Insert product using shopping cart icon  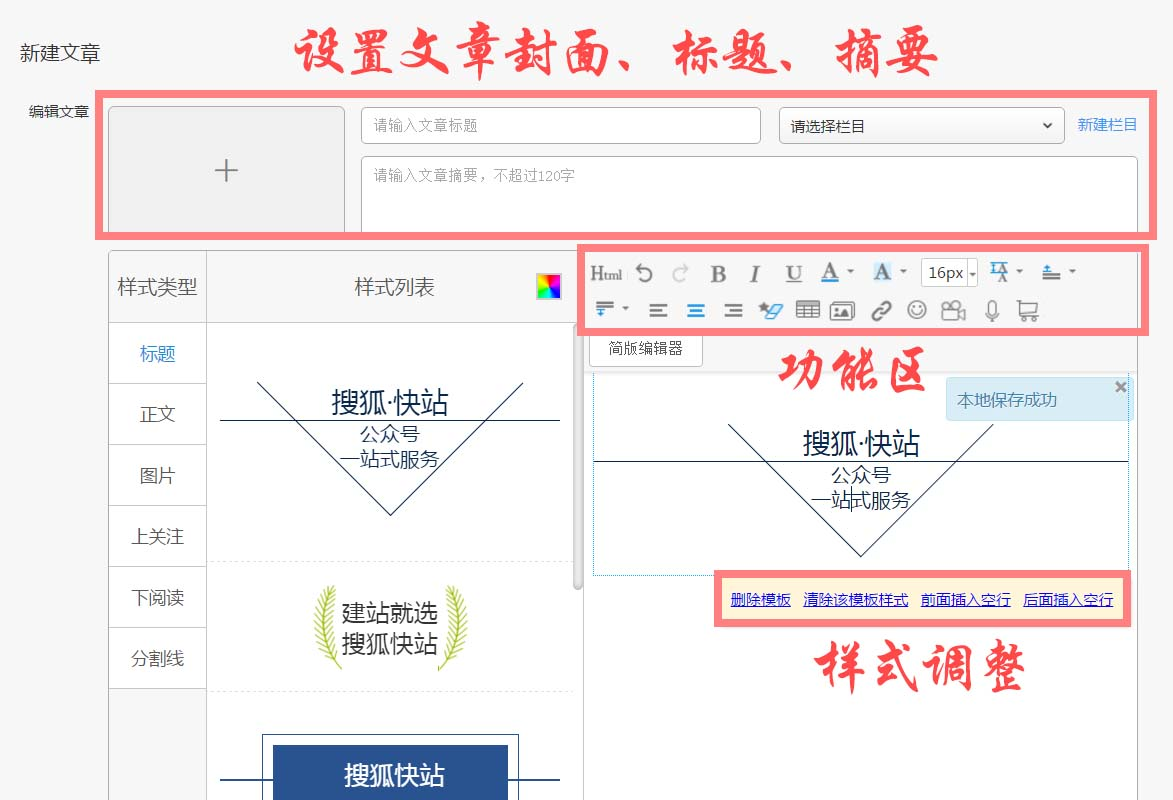coord(1027,310)
